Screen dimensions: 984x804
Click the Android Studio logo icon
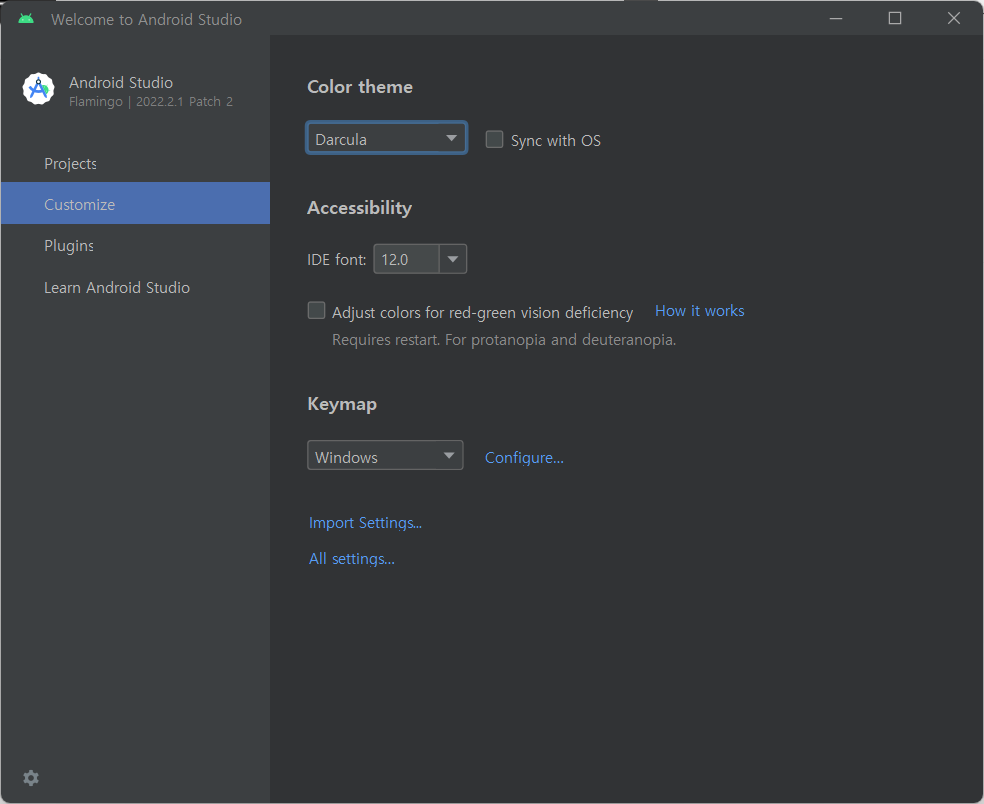coord(38,89)
